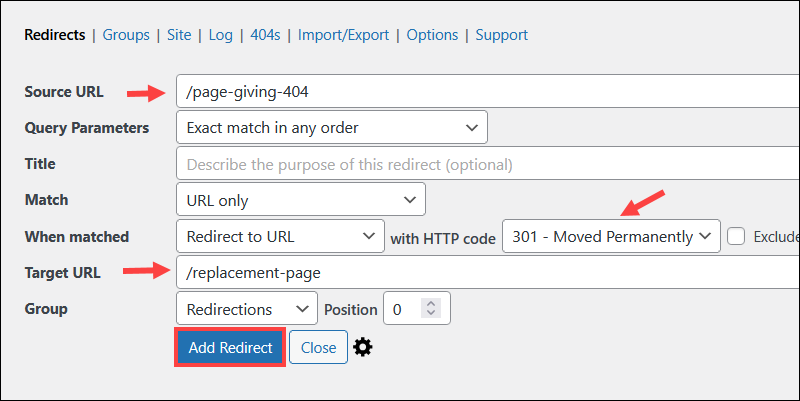
Task: Navigate to the Options tab
Action: 432,35
